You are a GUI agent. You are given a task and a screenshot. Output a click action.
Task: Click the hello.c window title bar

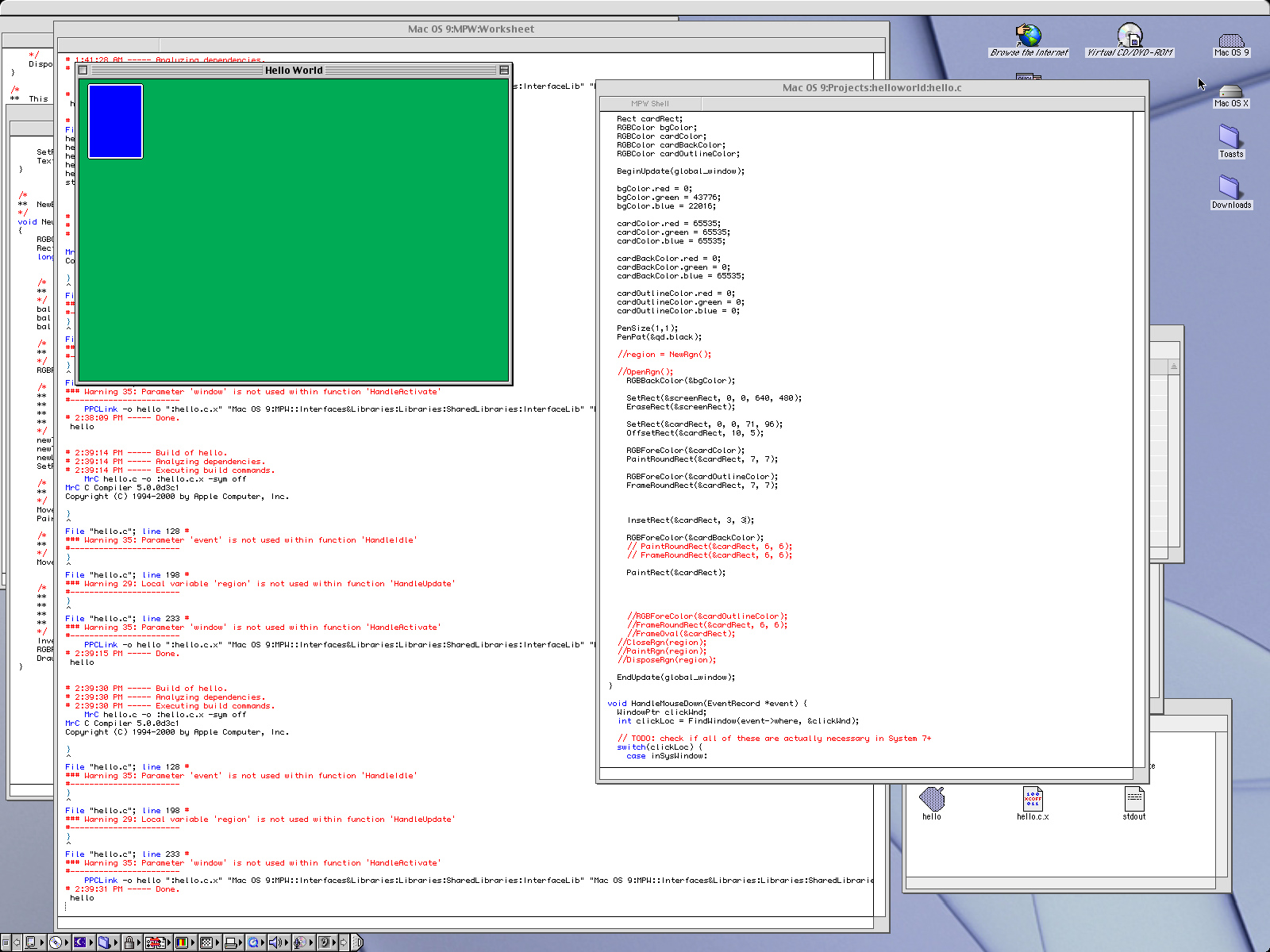(x=872, y=87)
